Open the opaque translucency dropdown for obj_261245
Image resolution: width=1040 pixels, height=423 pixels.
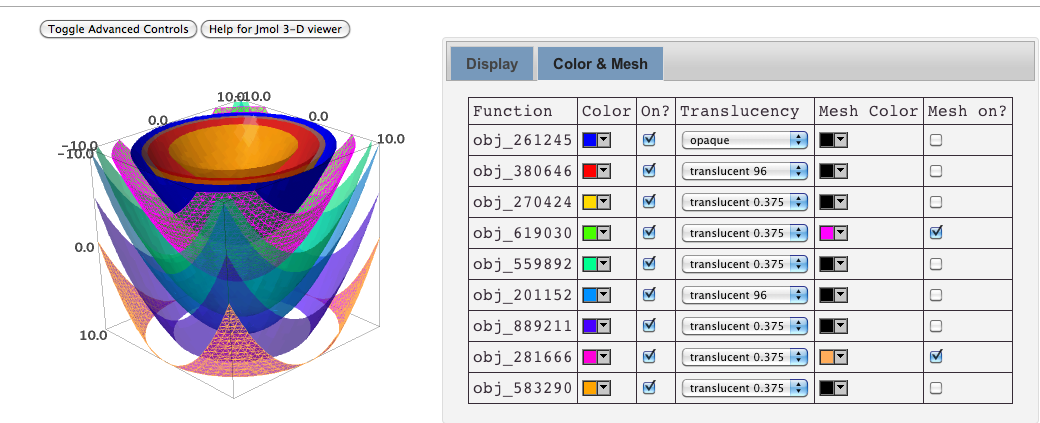744,141
